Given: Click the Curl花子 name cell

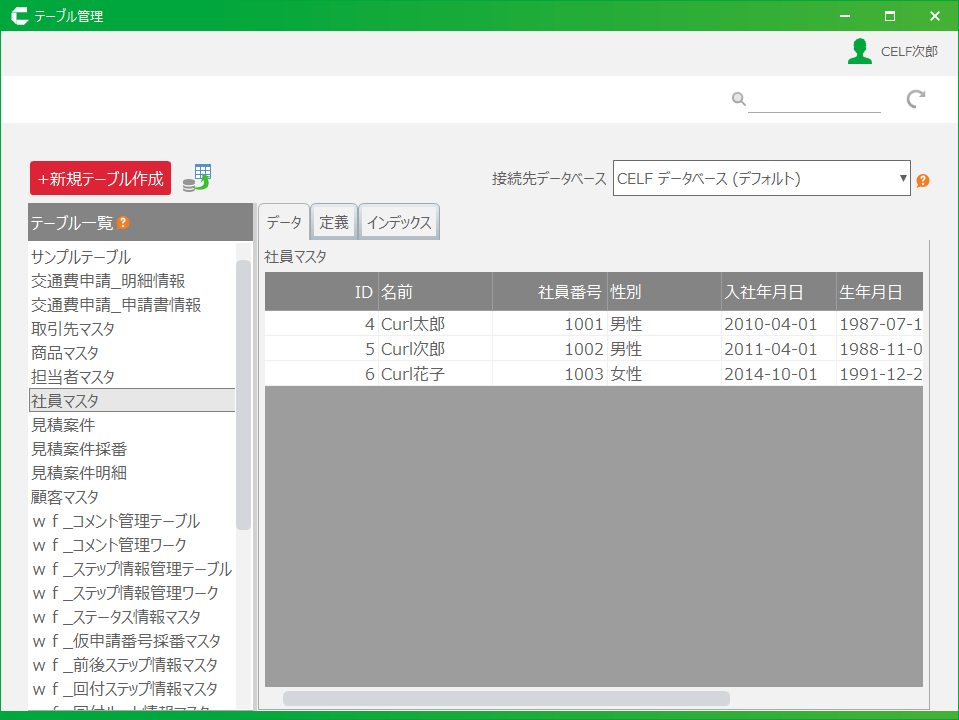Looking at the screenshot, I should pyautogui.click(x=413, y=374).
